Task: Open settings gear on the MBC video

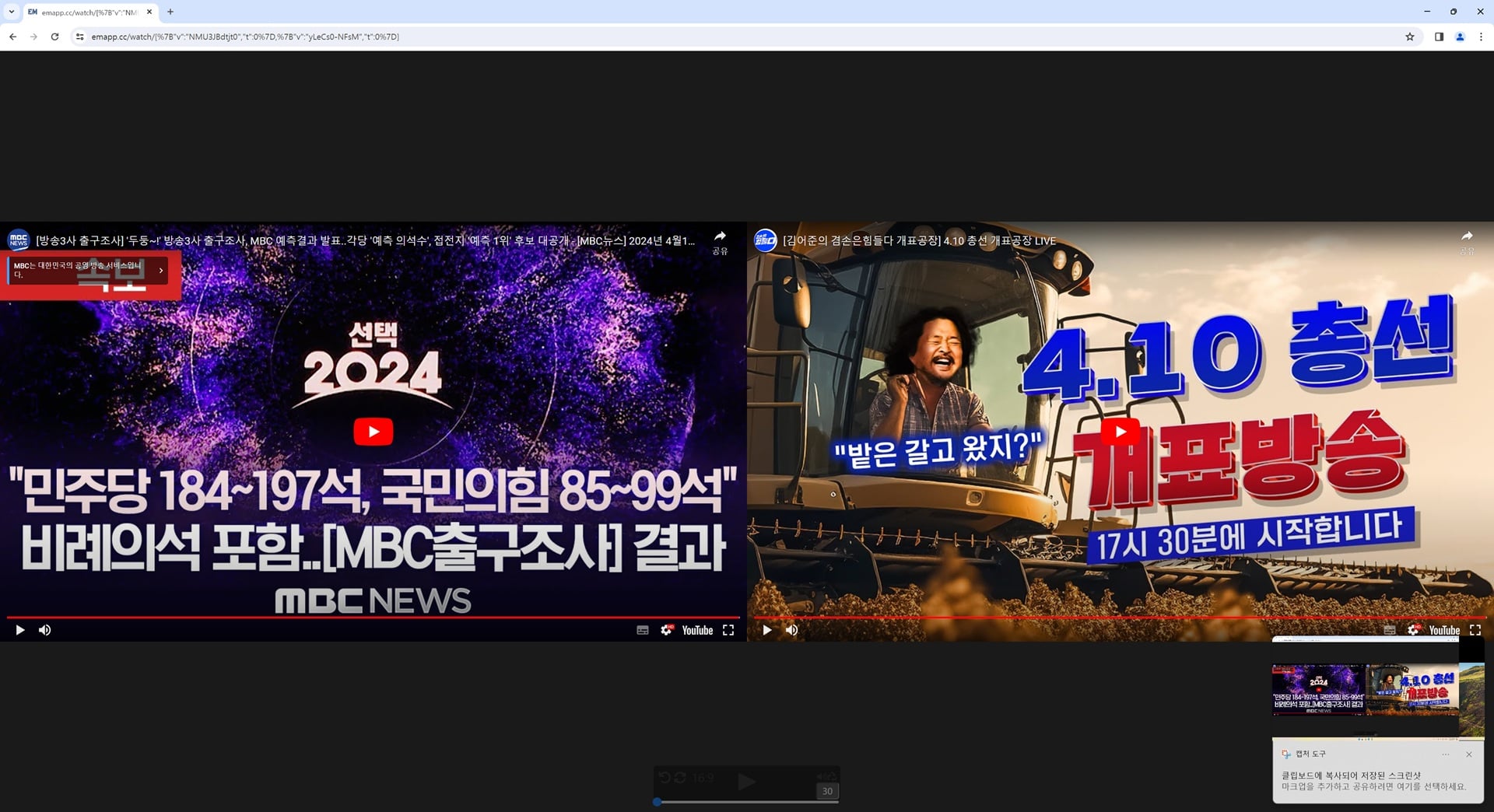Action: point(666,630)
